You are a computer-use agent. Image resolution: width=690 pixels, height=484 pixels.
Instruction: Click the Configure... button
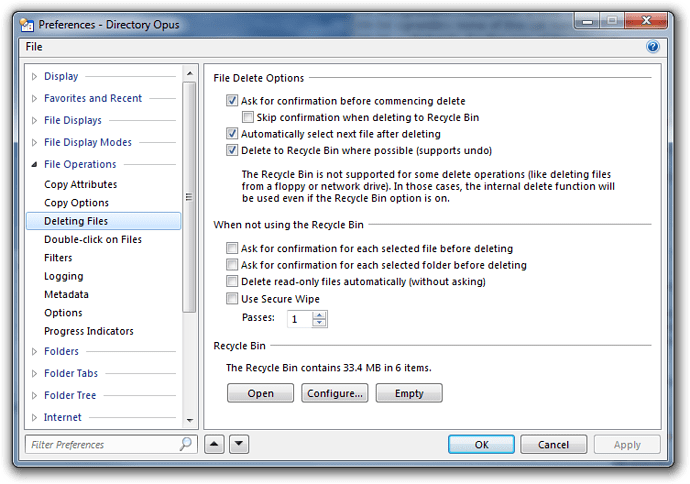click(335, 393)
